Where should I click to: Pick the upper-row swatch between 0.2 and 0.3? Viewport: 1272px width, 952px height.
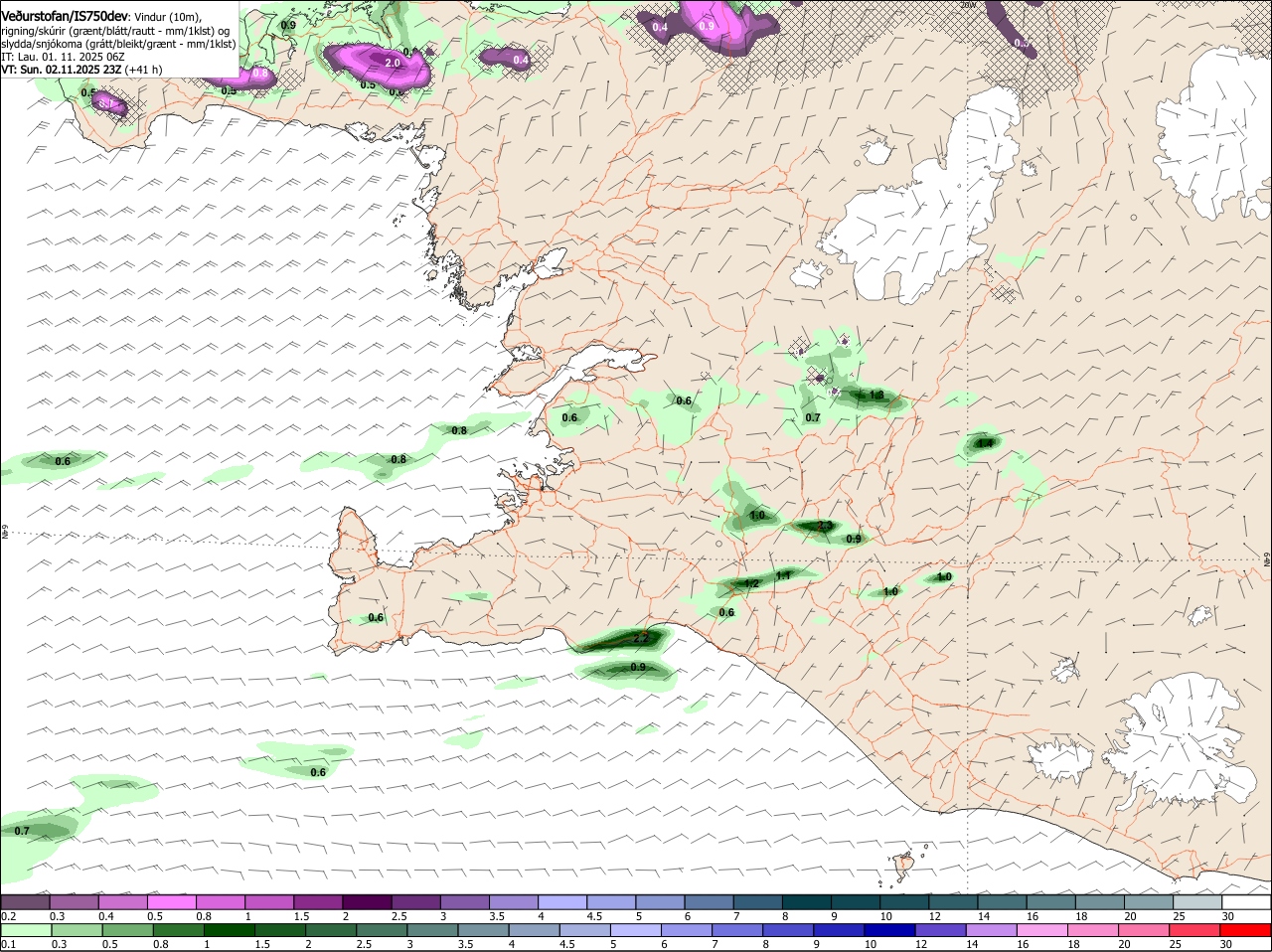pyautogui.click(x=25, y=902)
